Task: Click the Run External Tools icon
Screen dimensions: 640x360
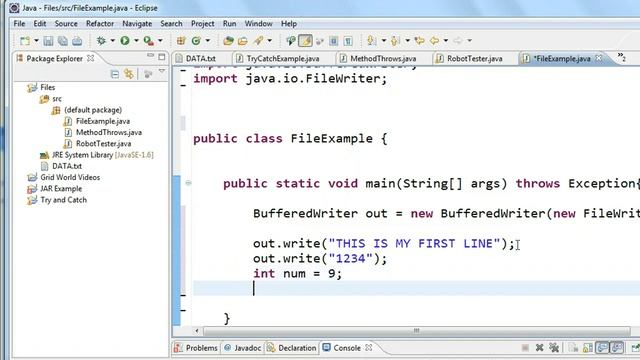Action: (149, 40)
